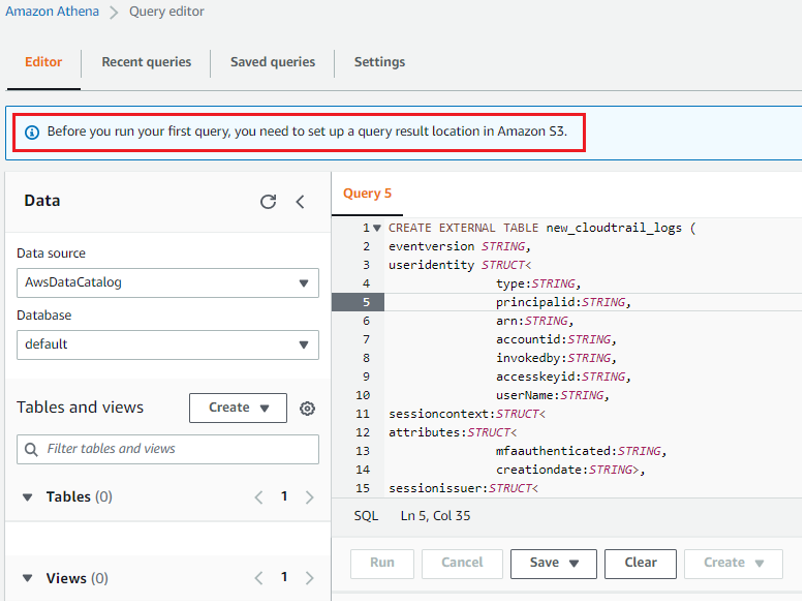The image size is (802, 601).
Task: Click line number 5 in the gutter
Action: pyautogui.click(x=366, y=302)
